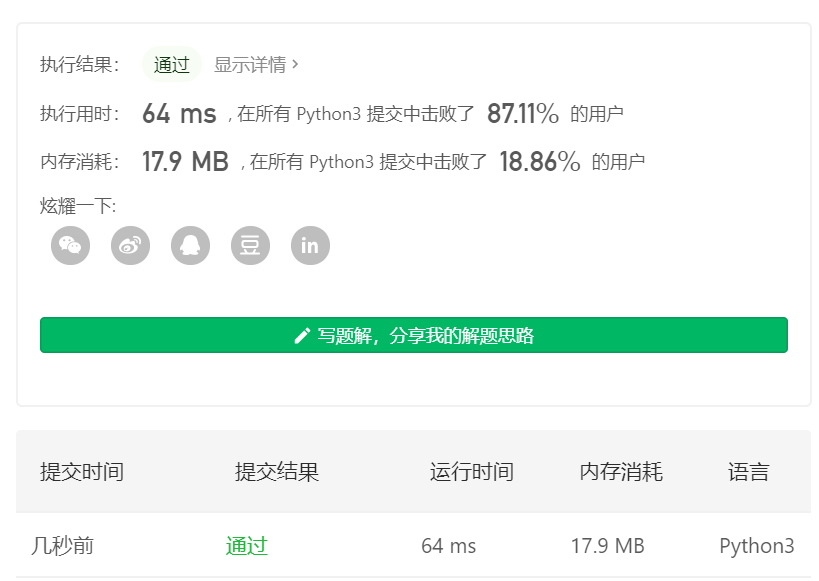Share result via LinkedIn icon

click(310, 246)
